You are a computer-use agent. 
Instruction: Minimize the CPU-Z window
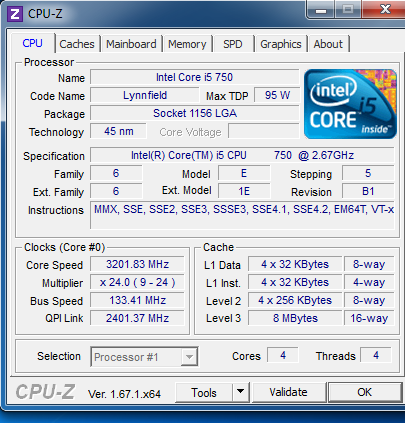pos(320,10)
